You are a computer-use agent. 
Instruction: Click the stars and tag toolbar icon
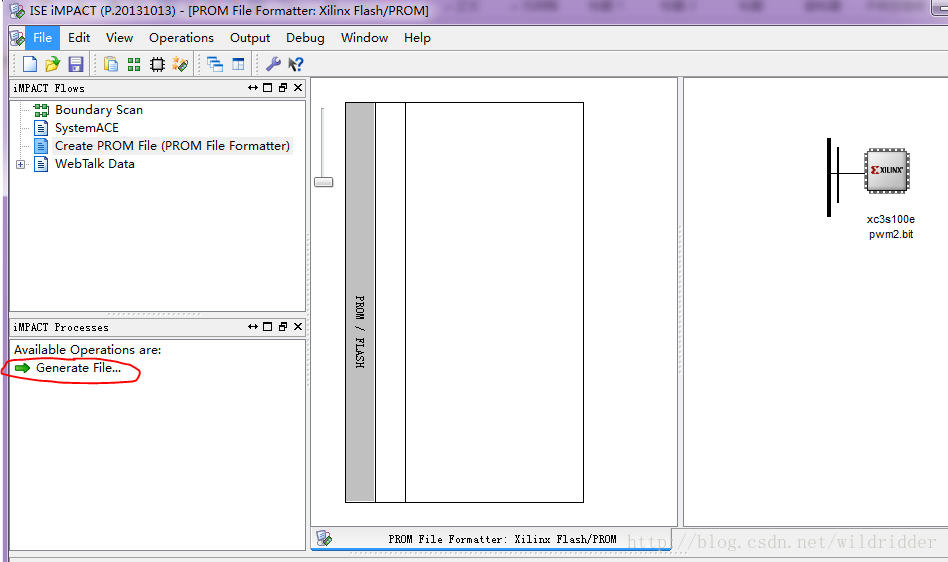click(x=180, y=64)
